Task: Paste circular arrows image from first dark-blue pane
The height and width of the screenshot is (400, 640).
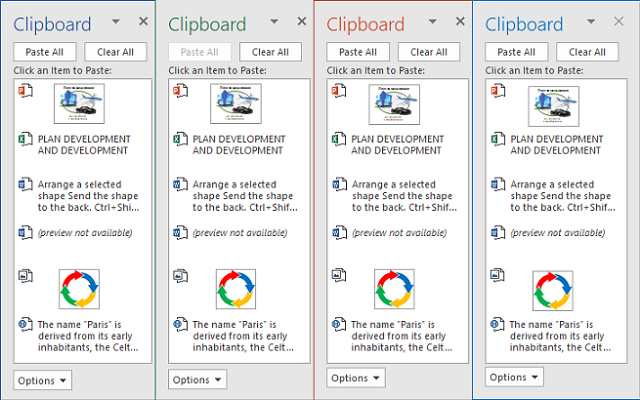Action: pos(79,289)
